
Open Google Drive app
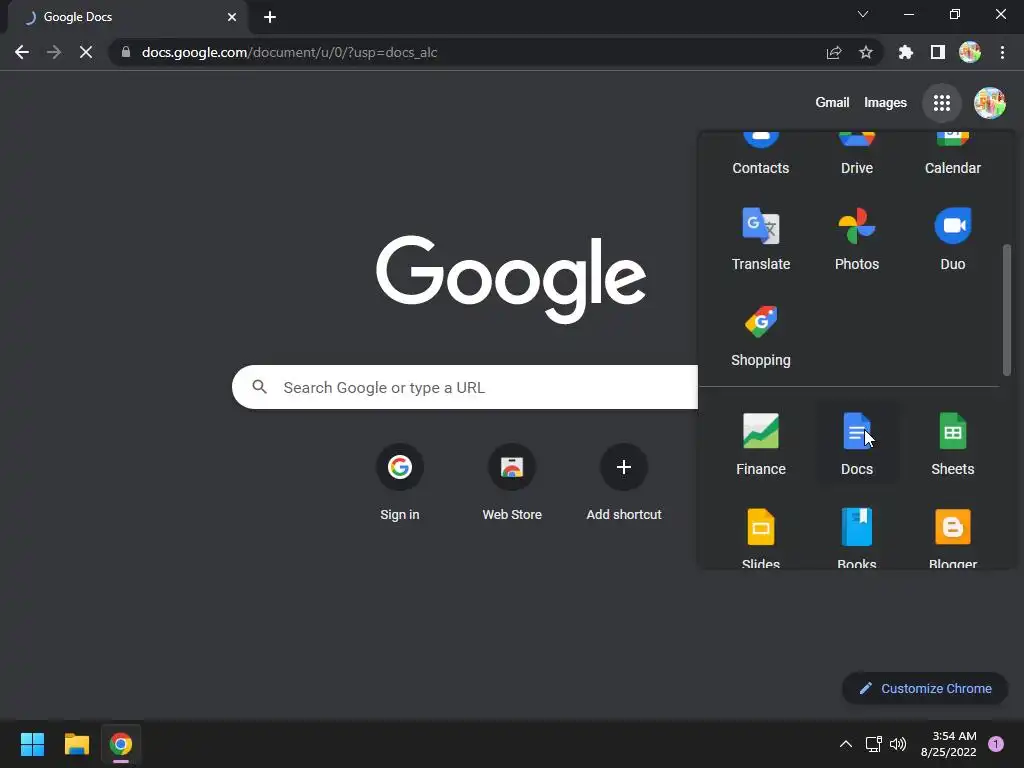pyautogui.click(x=856, y=154)
